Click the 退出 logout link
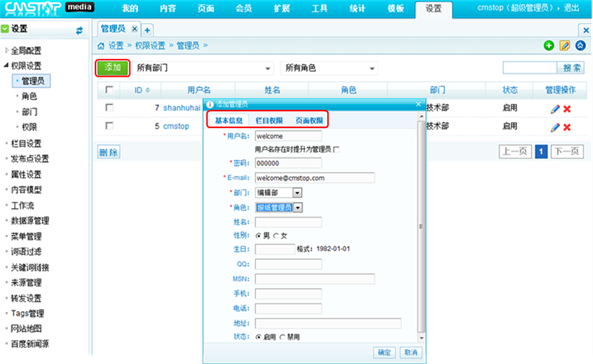Viewport: 593px width, 364px height. (x=571, y=8)
